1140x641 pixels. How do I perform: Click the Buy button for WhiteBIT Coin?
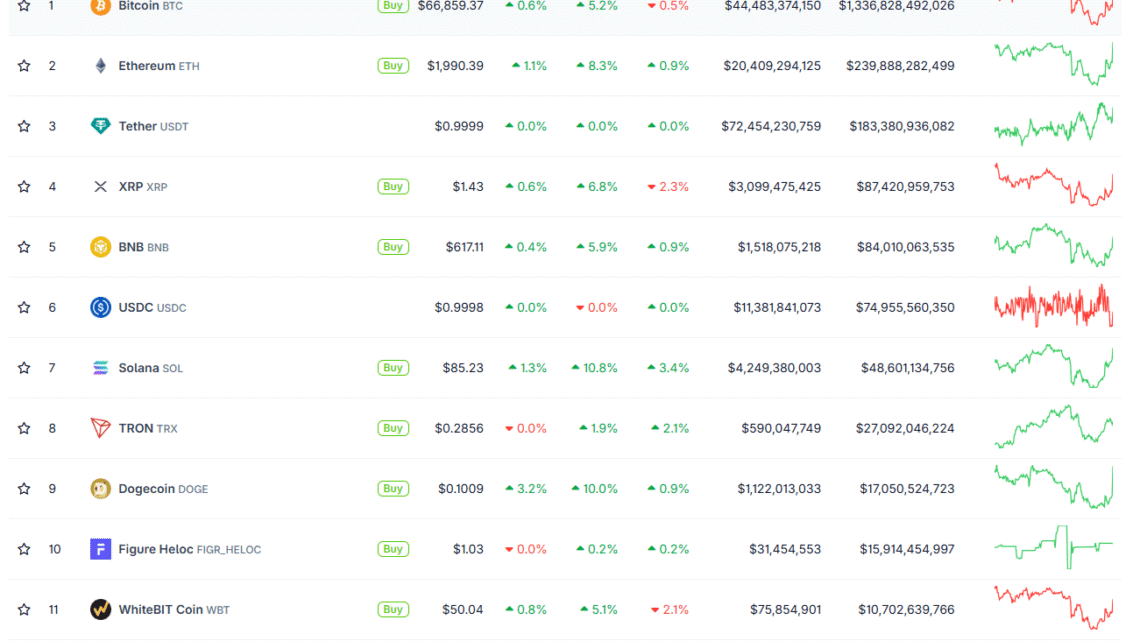(x=393, y=609)
